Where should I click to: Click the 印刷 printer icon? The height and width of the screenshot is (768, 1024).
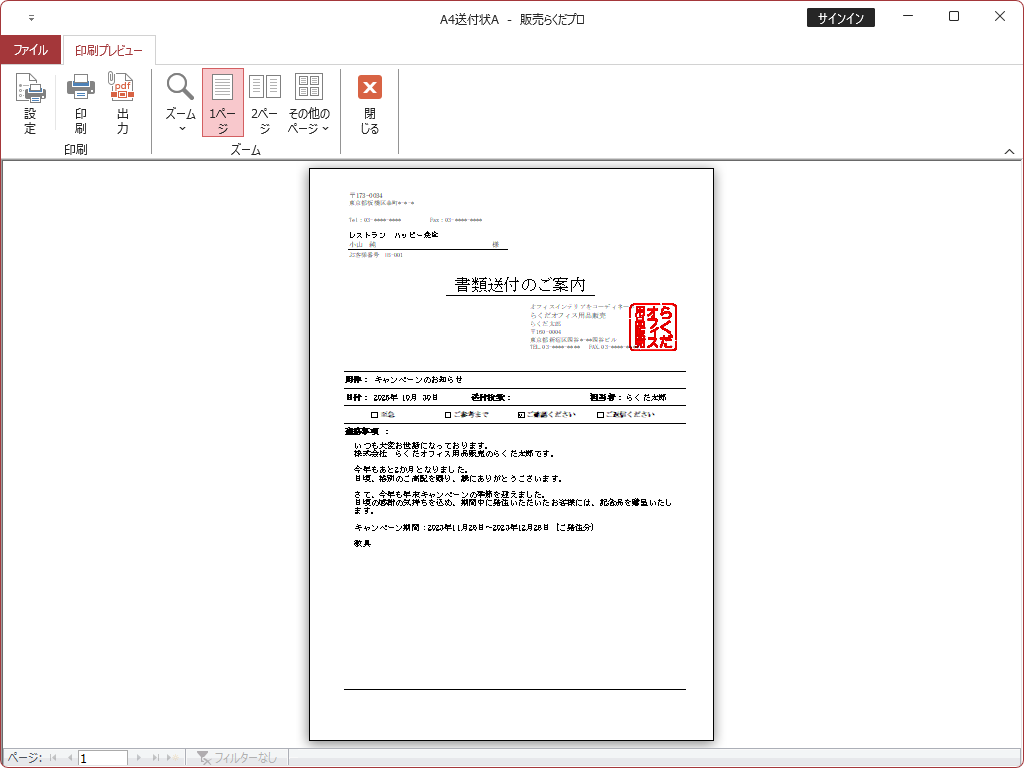(80, 103)
